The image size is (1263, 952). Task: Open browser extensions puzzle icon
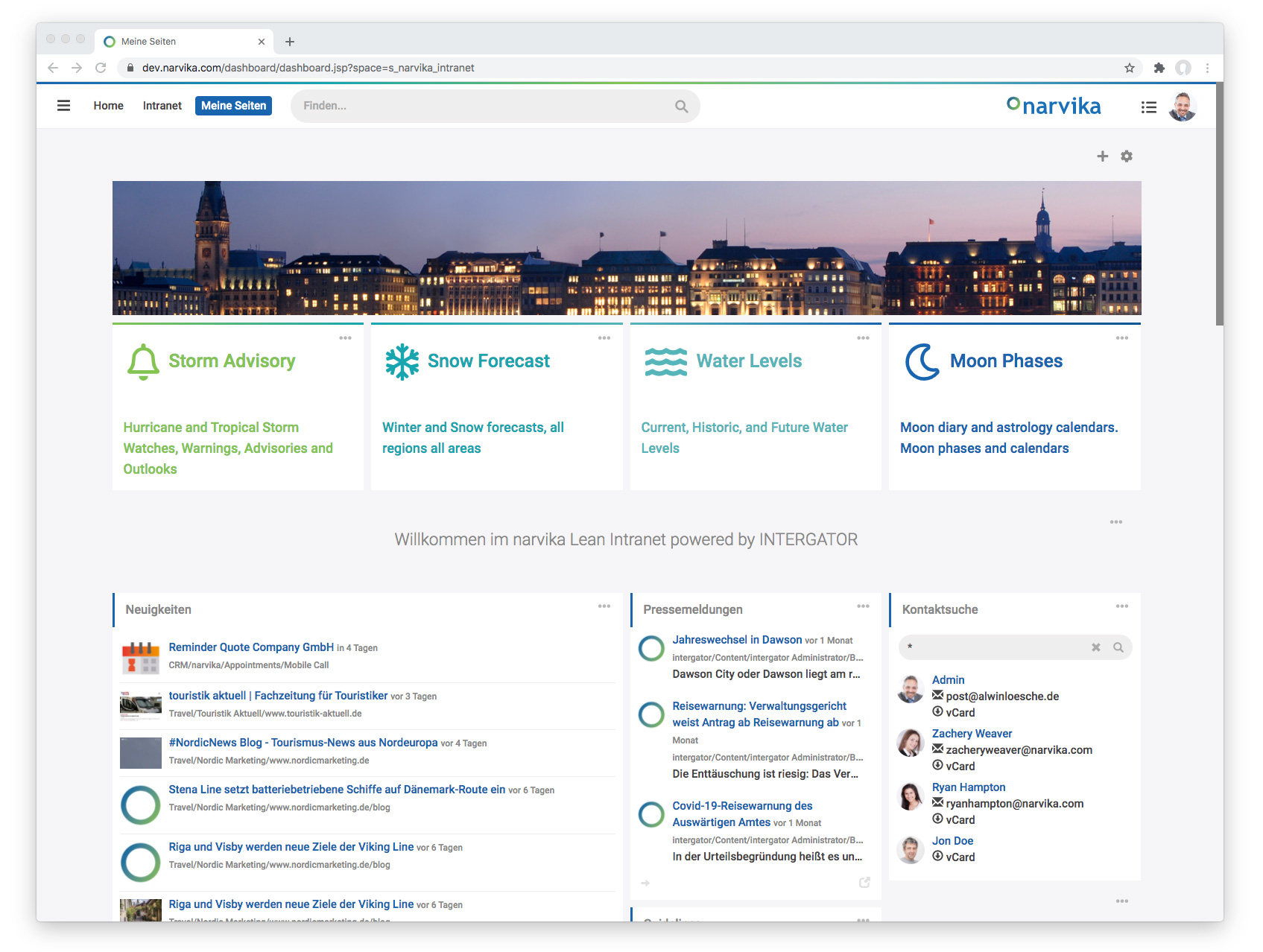[1159, 68]
